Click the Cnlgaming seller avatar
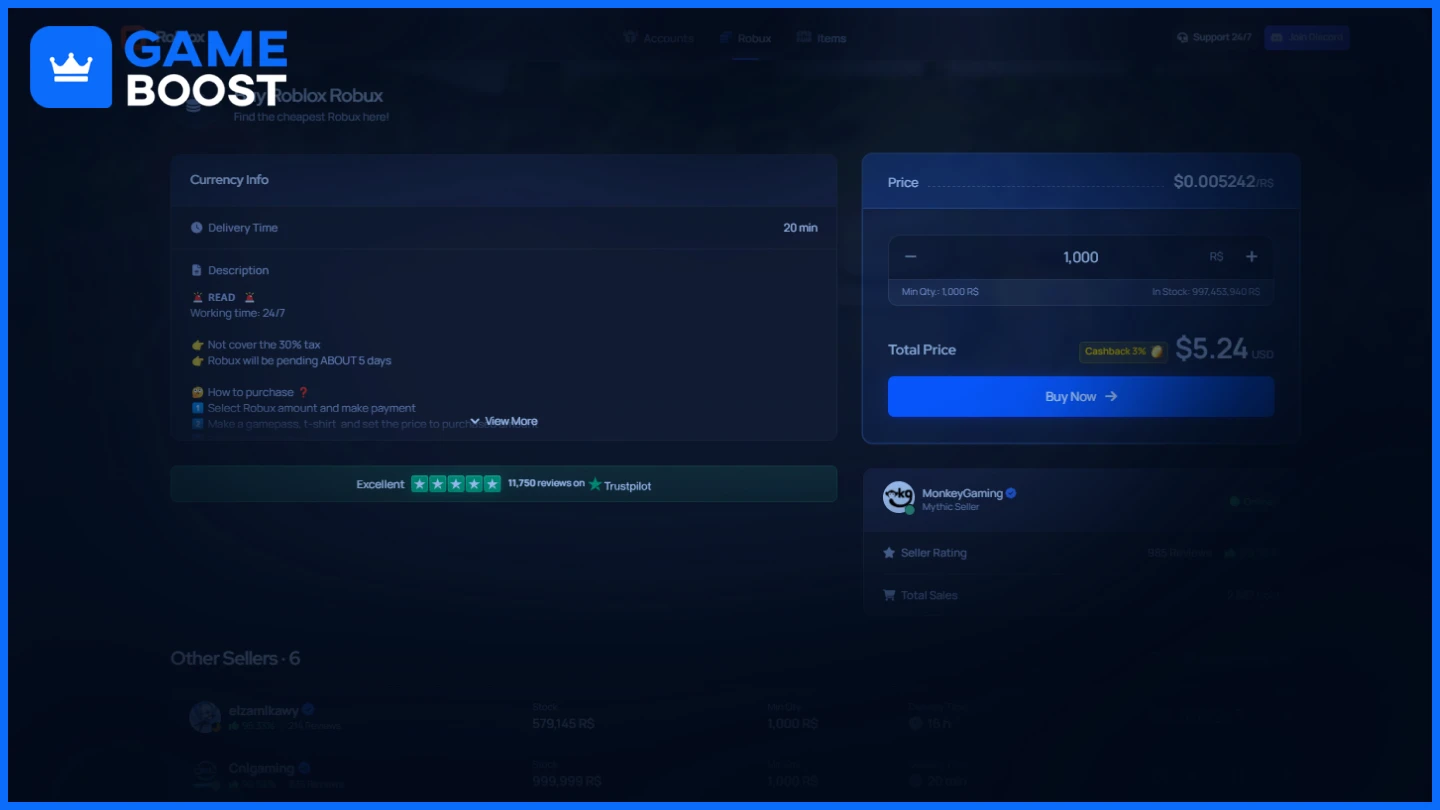Screen dimensions: 1440x810 [x=205, y=774]
